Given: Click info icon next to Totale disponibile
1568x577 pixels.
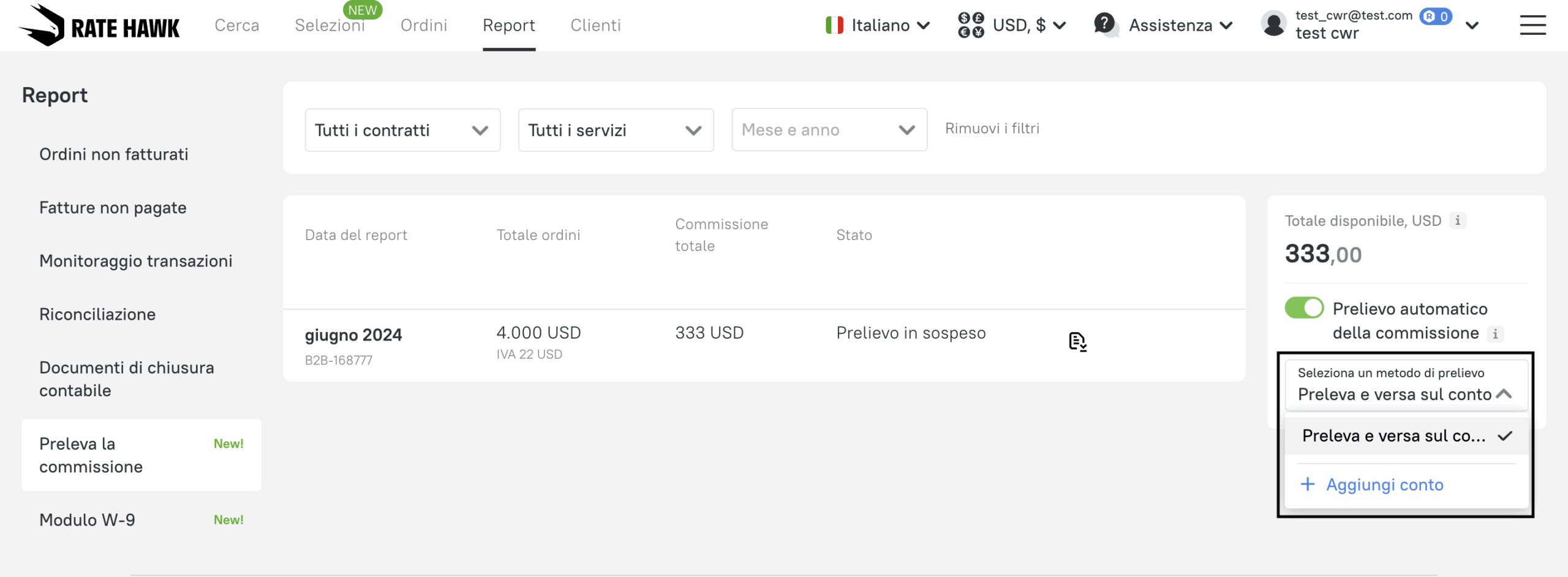Looking at the screenshot, I should (1458, 221).
